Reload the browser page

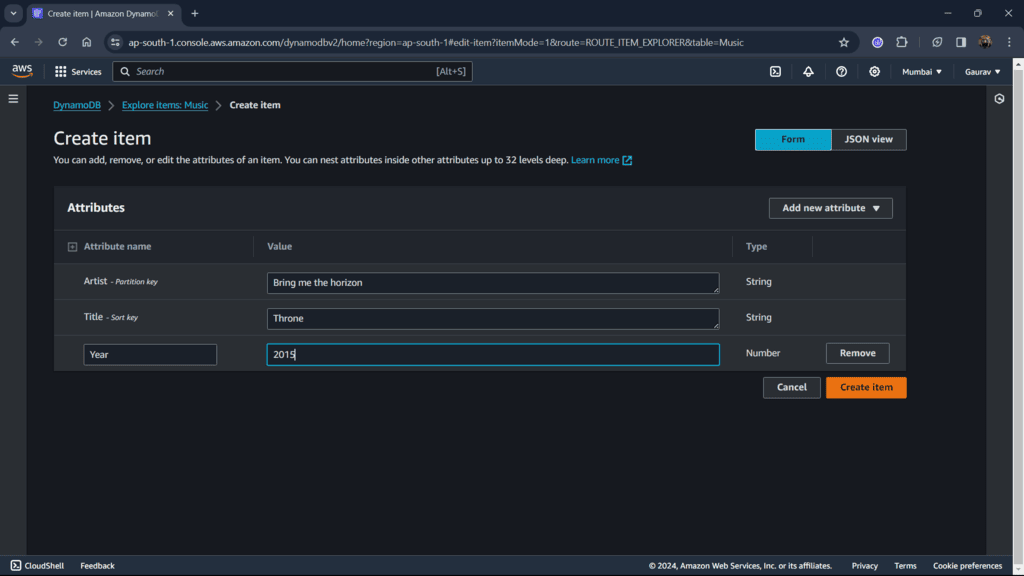pos(62,42)
